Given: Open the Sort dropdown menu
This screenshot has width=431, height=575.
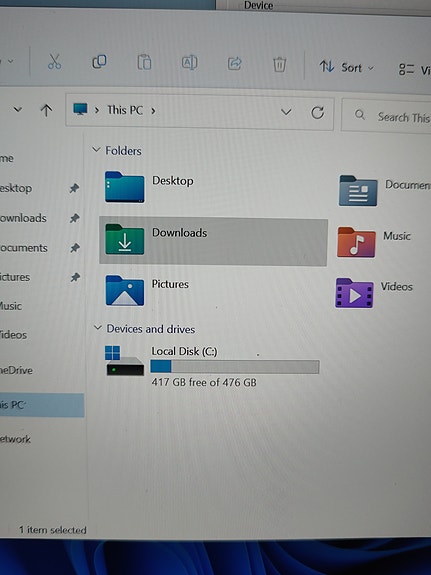Looking at the screenshot, I should (347, 67).
